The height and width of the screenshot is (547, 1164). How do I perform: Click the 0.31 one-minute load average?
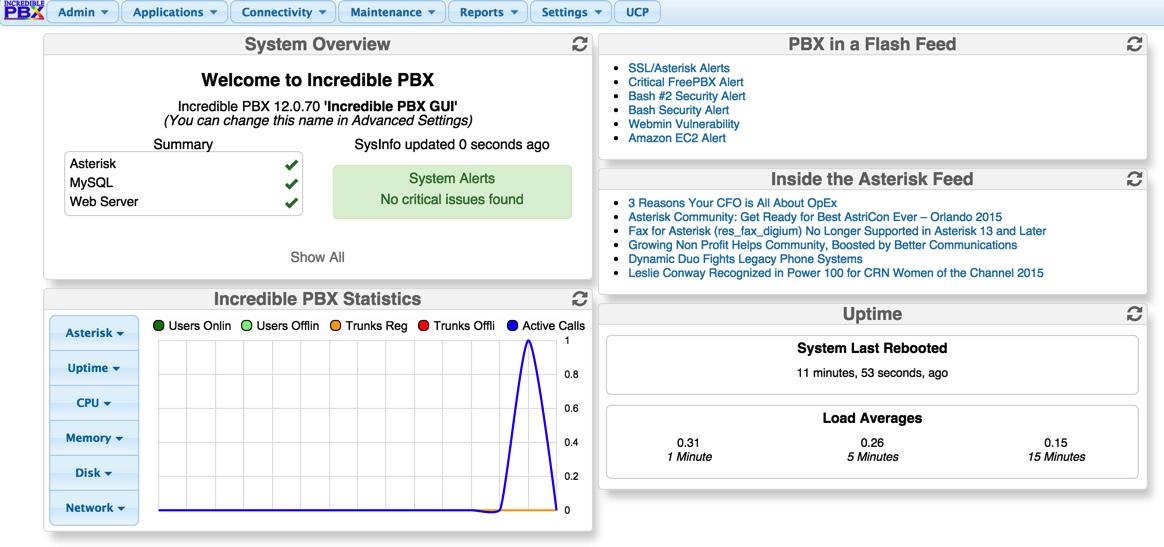tap(689, 442)
